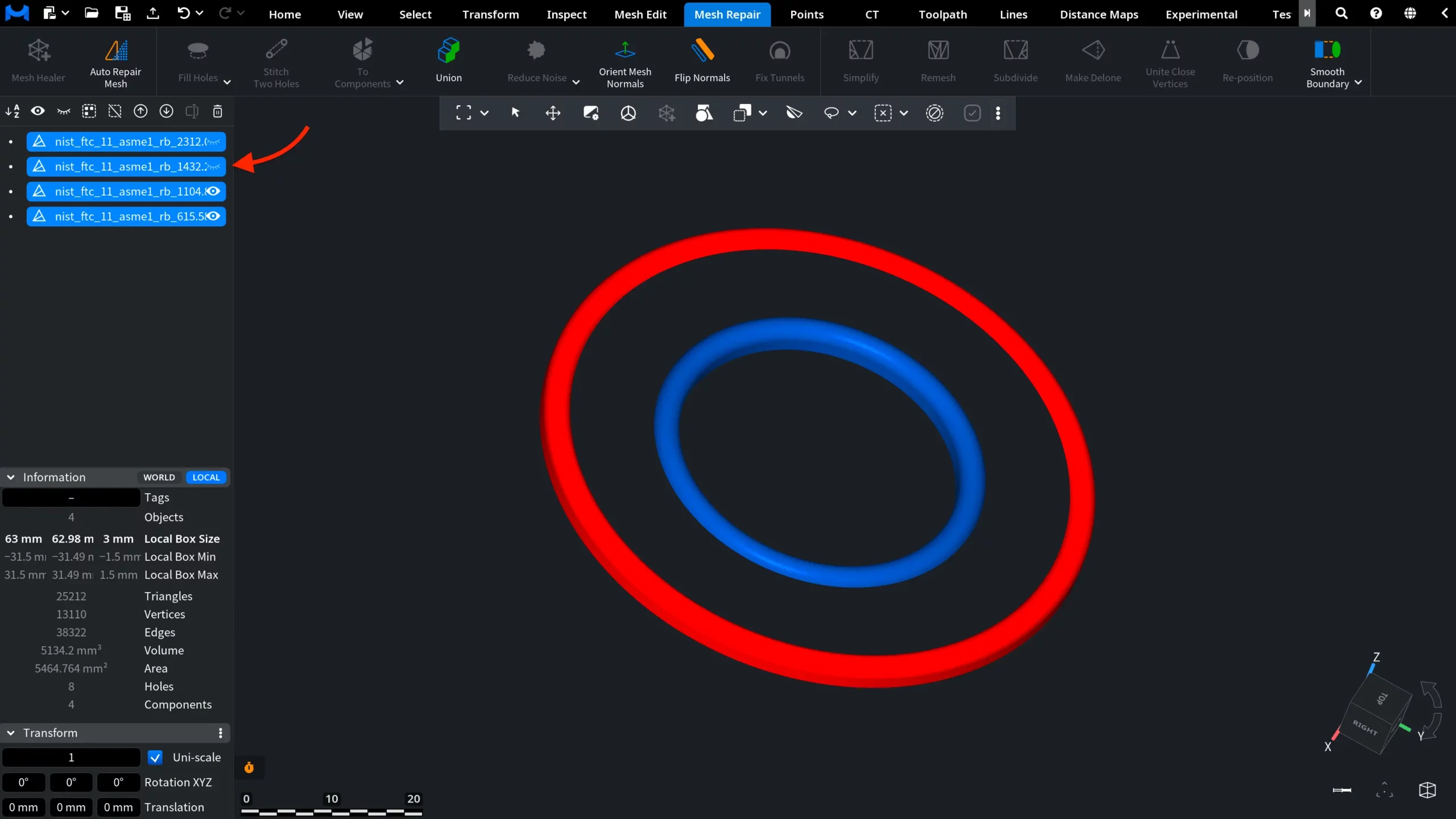Open Transform panel three-dot menu
This screenshot has width=1456, height=819.
coord(220,733)
